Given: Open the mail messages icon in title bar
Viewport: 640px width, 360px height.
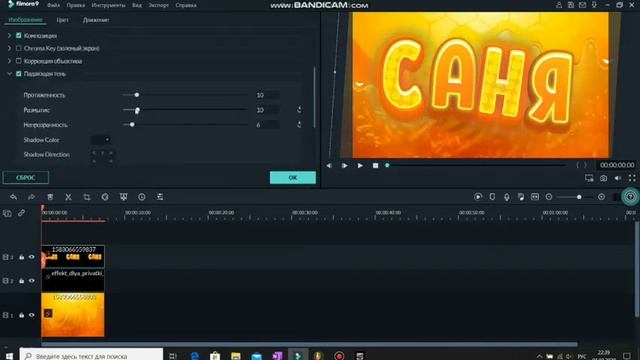Looking at the screenshot, I should tap(582, 5).
